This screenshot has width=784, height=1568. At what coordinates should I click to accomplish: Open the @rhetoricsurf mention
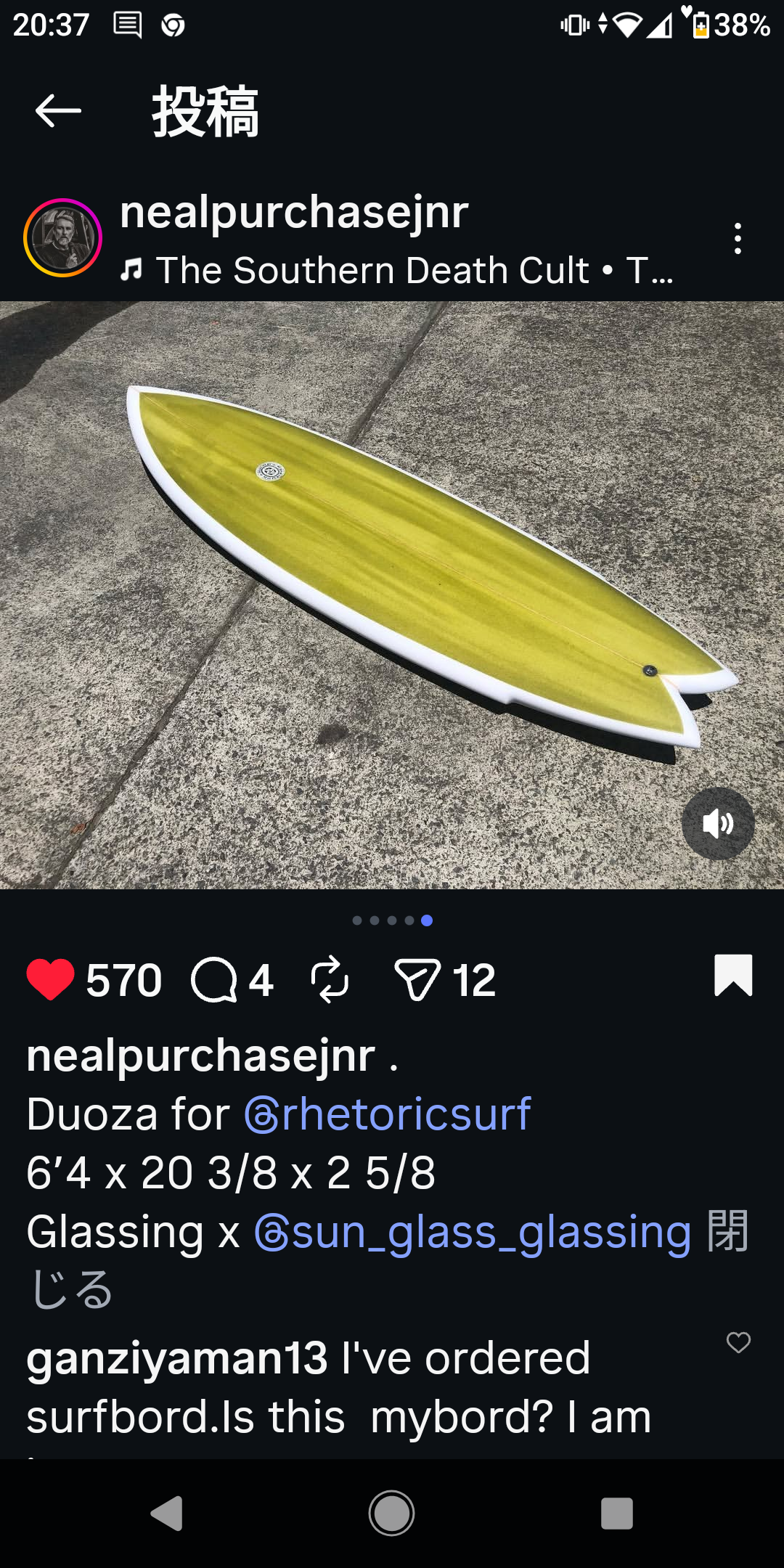click(x=388, y=1114)
